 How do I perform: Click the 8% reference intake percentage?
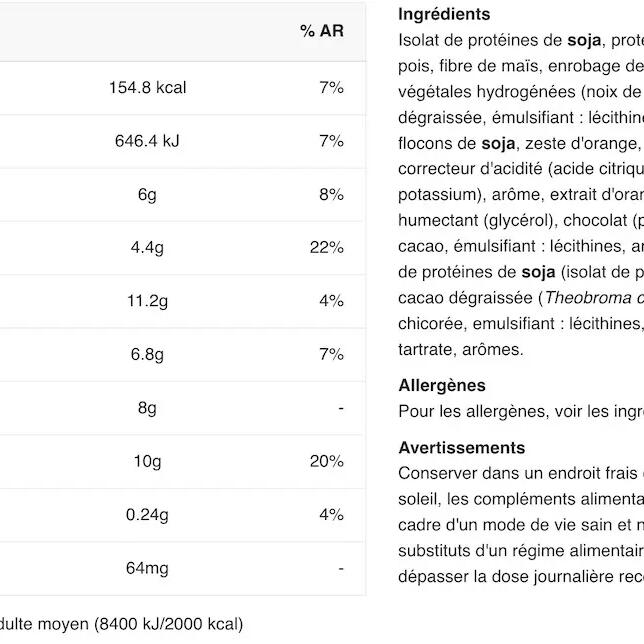[331, 194]
